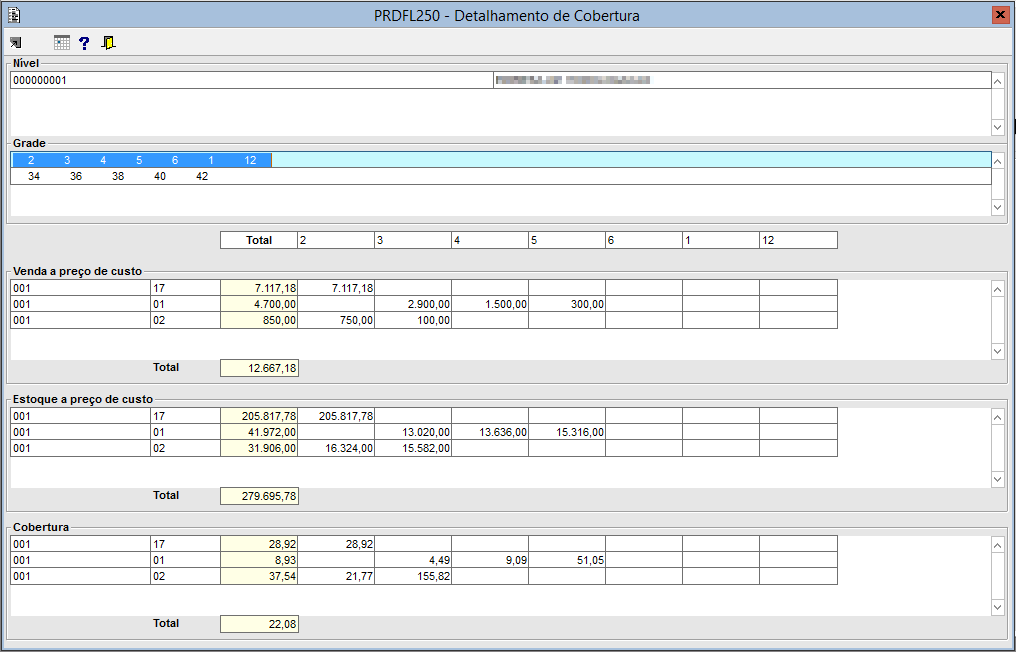Click Venda value 1.500,00
Image resolution: width=1016 pixels, height=652 pixels.
[490, 304]
